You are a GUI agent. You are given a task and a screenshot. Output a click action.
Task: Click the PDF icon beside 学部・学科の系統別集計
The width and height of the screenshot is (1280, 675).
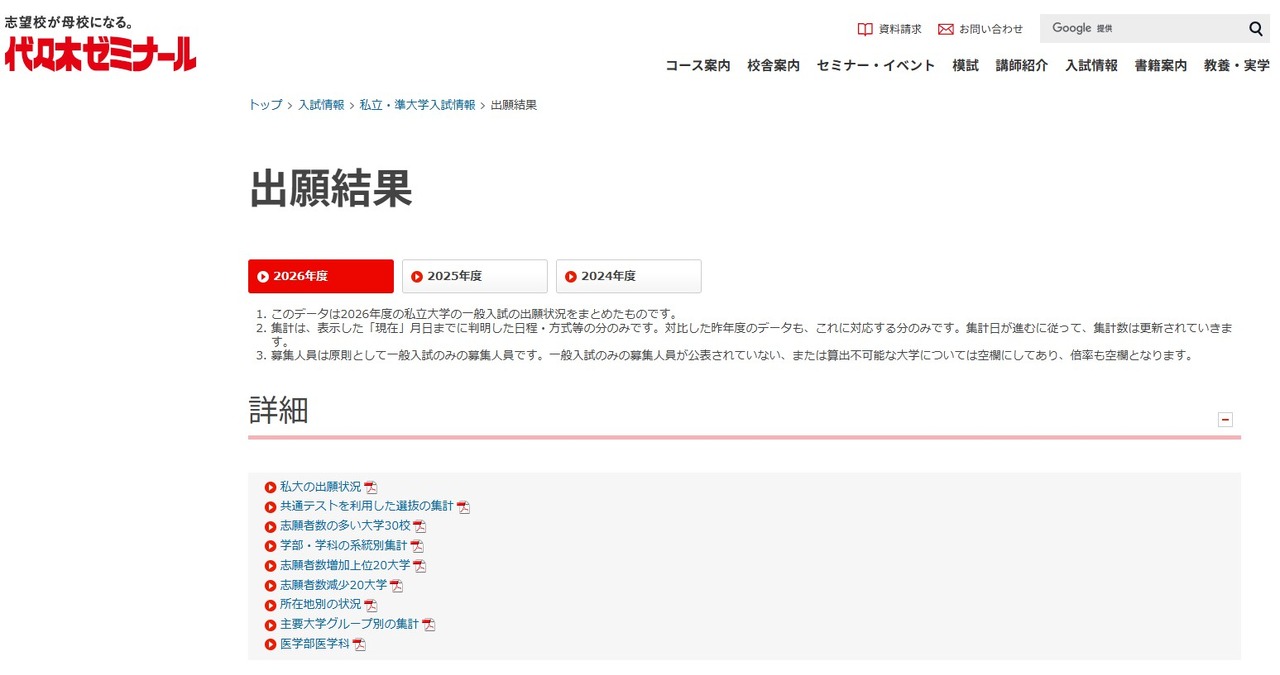click(x=416, y=545)
